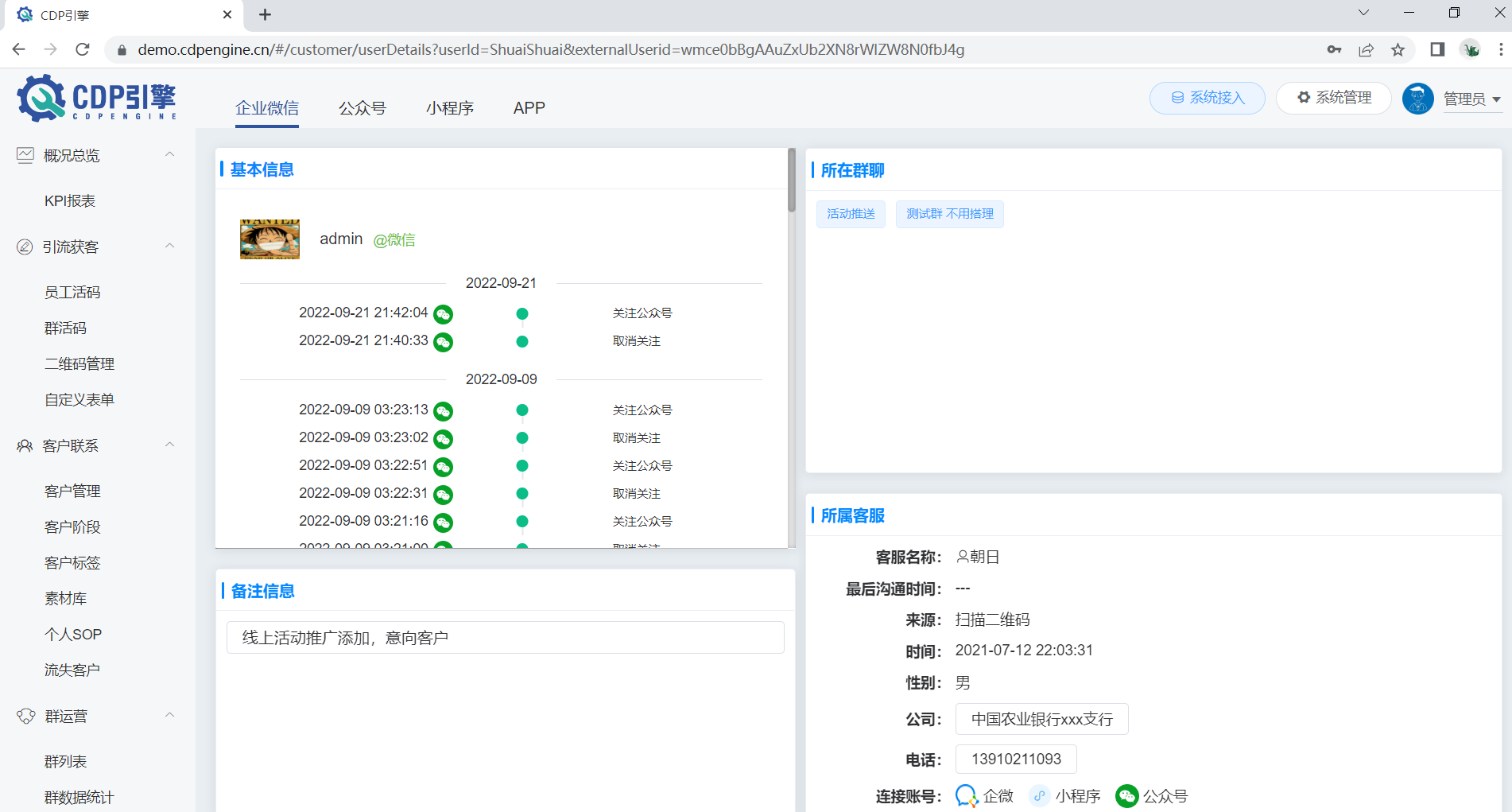Click the 系统管理 button
This screenshot has width=1512, height=812.
tap(1334, 98)
